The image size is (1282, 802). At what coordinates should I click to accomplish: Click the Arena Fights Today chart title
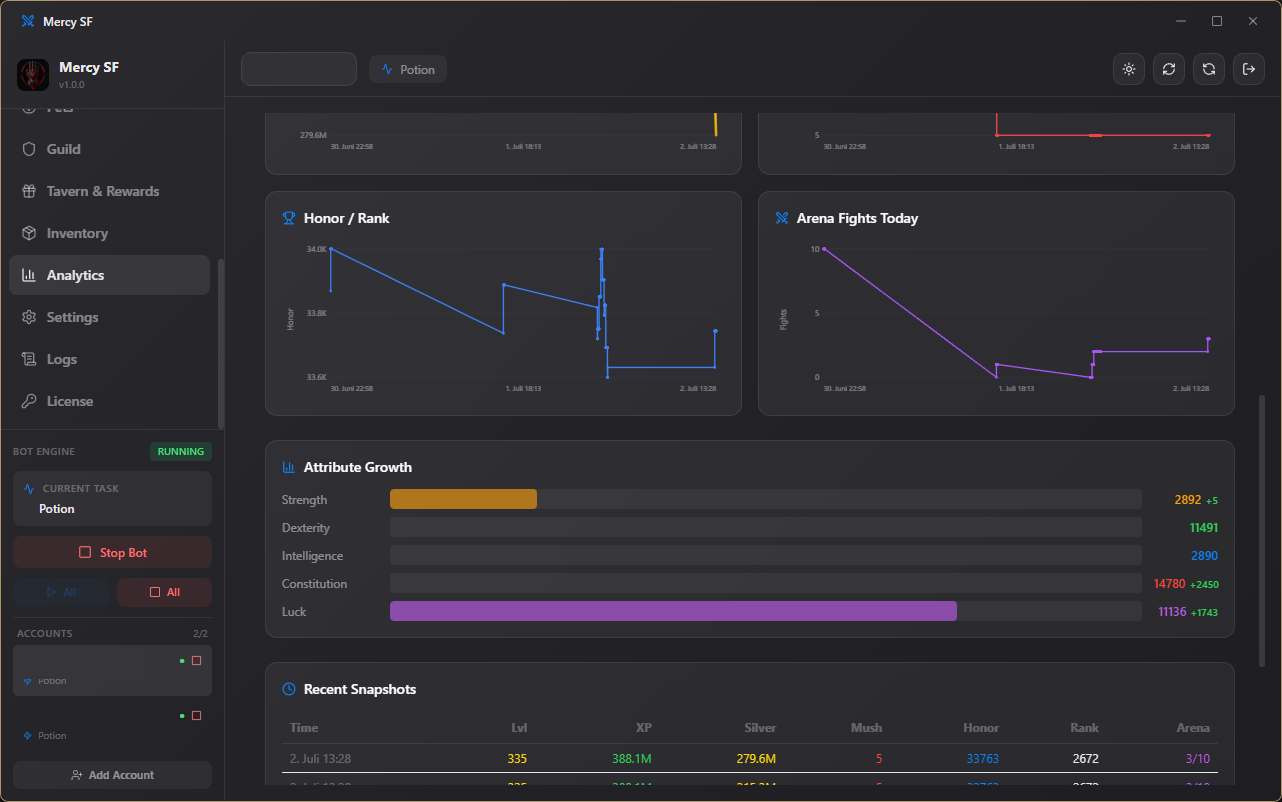(x=857, y=218)
